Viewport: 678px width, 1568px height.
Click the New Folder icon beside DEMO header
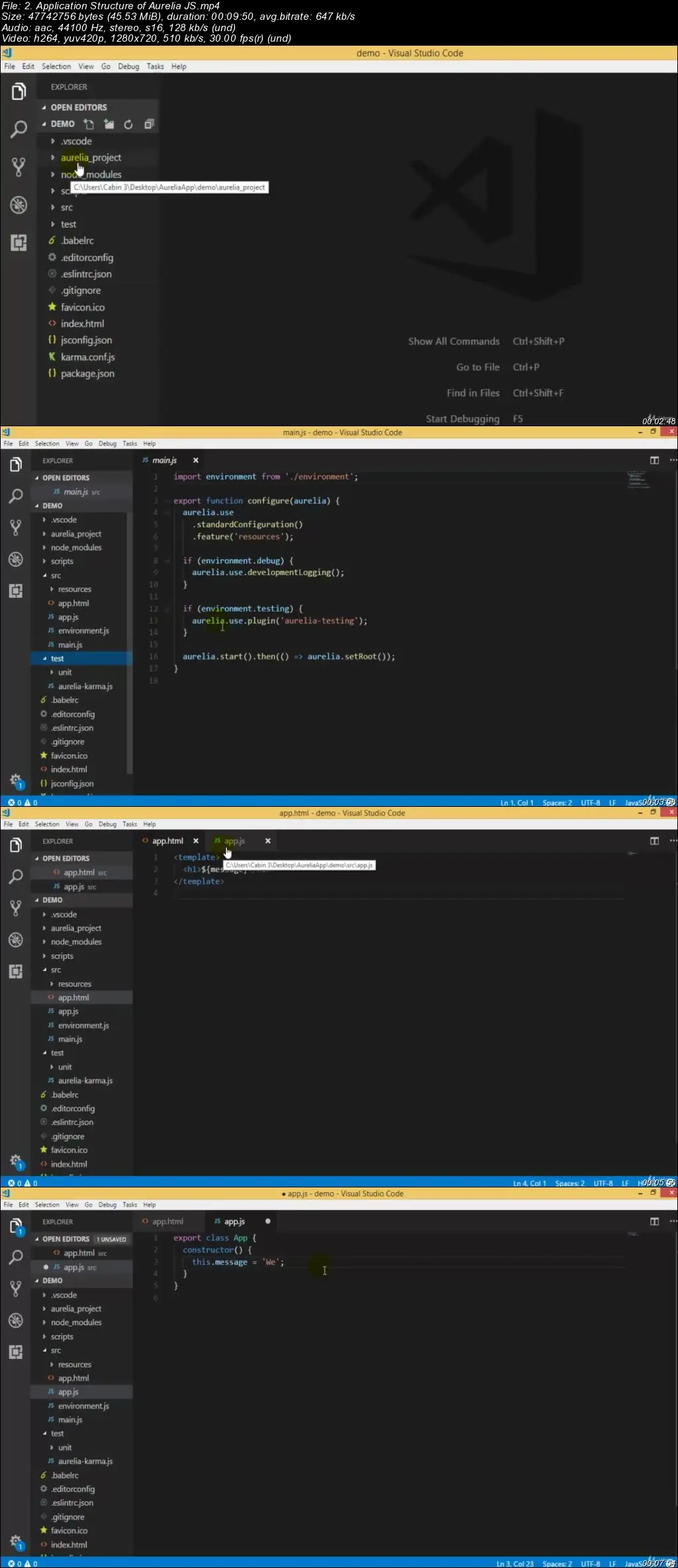[x=109, y=124]
